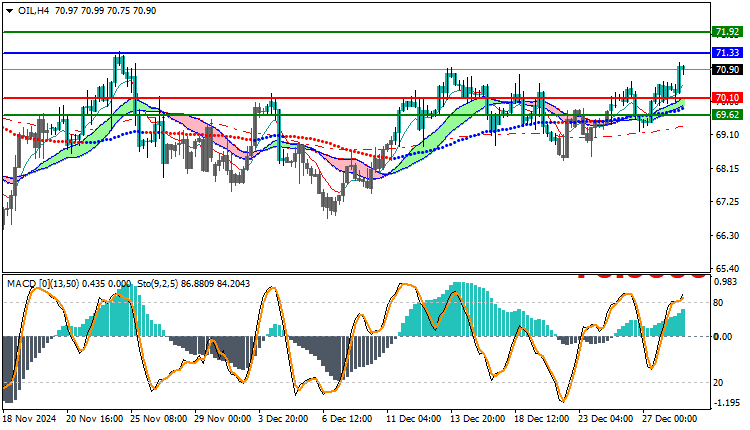750x430 pixels.
Task: Select the 20 stochastic level label
Action: 718,383
